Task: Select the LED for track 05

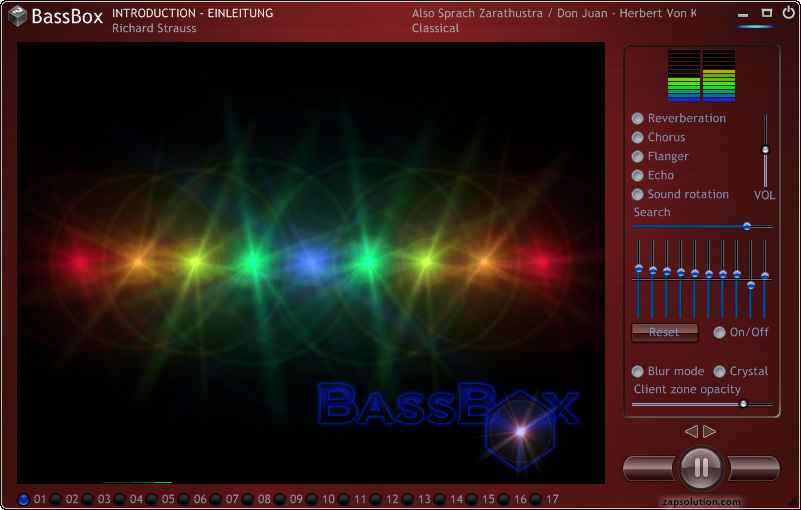Action: 152,499
